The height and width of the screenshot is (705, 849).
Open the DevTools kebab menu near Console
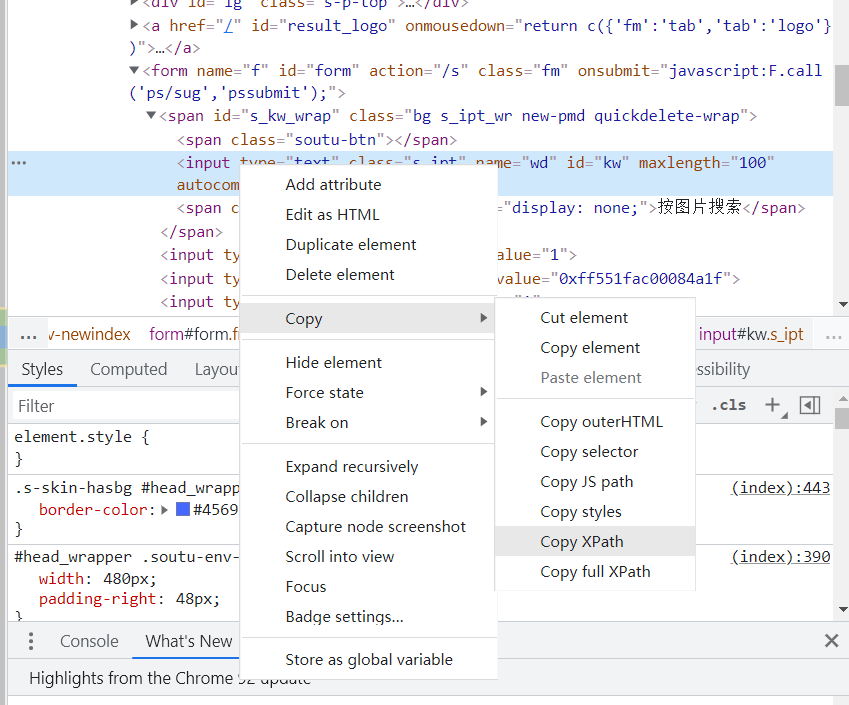30,641
